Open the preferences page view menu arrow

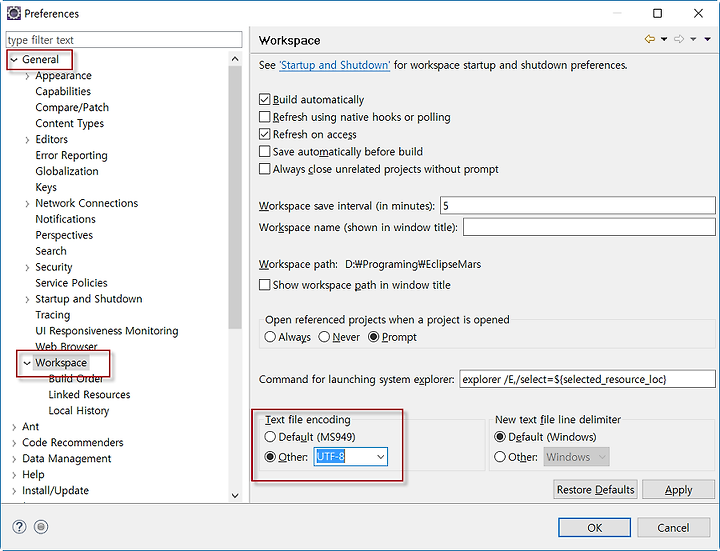coord(708,39)
